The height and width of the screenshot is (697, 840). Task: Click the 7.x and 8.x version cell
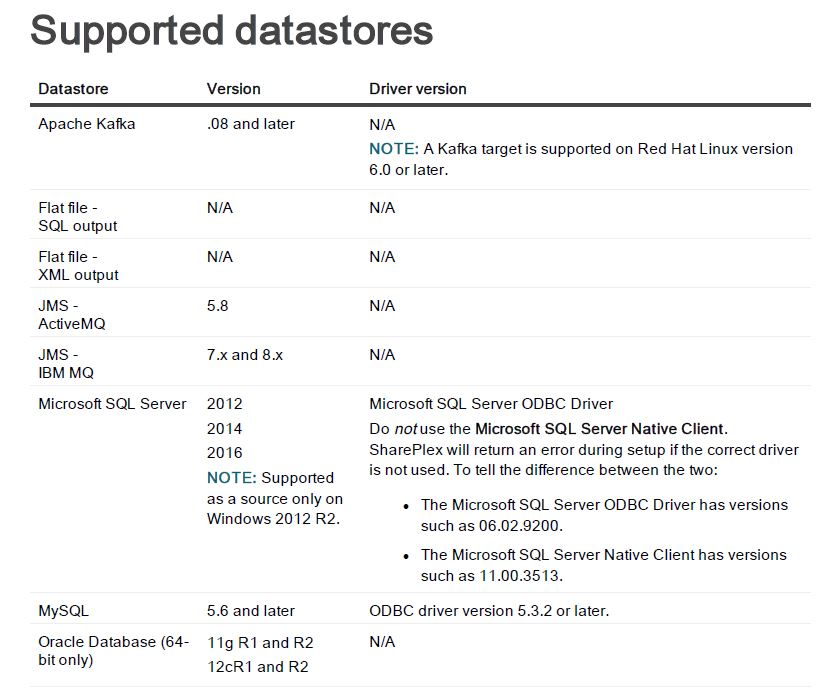[x=245, y=355]
